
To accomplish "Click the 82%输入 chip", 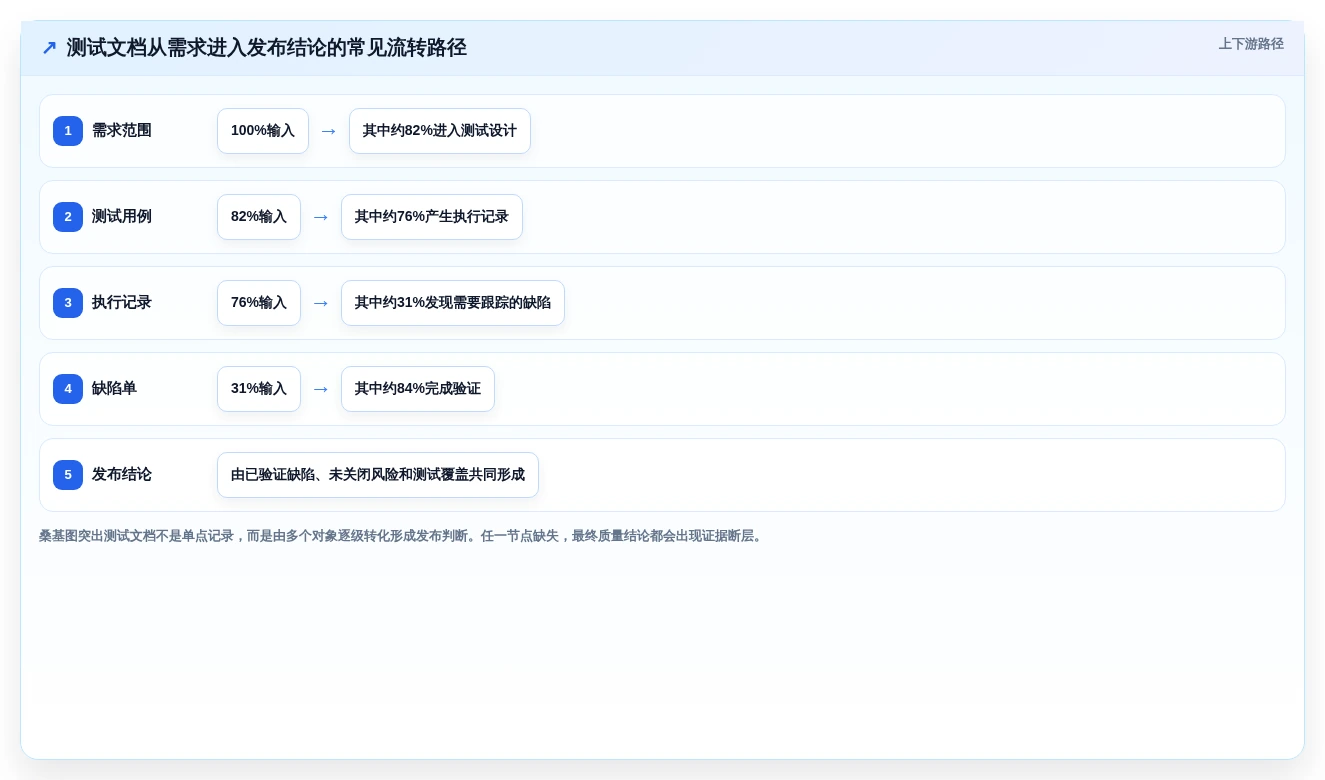I will tap(259, 217).
